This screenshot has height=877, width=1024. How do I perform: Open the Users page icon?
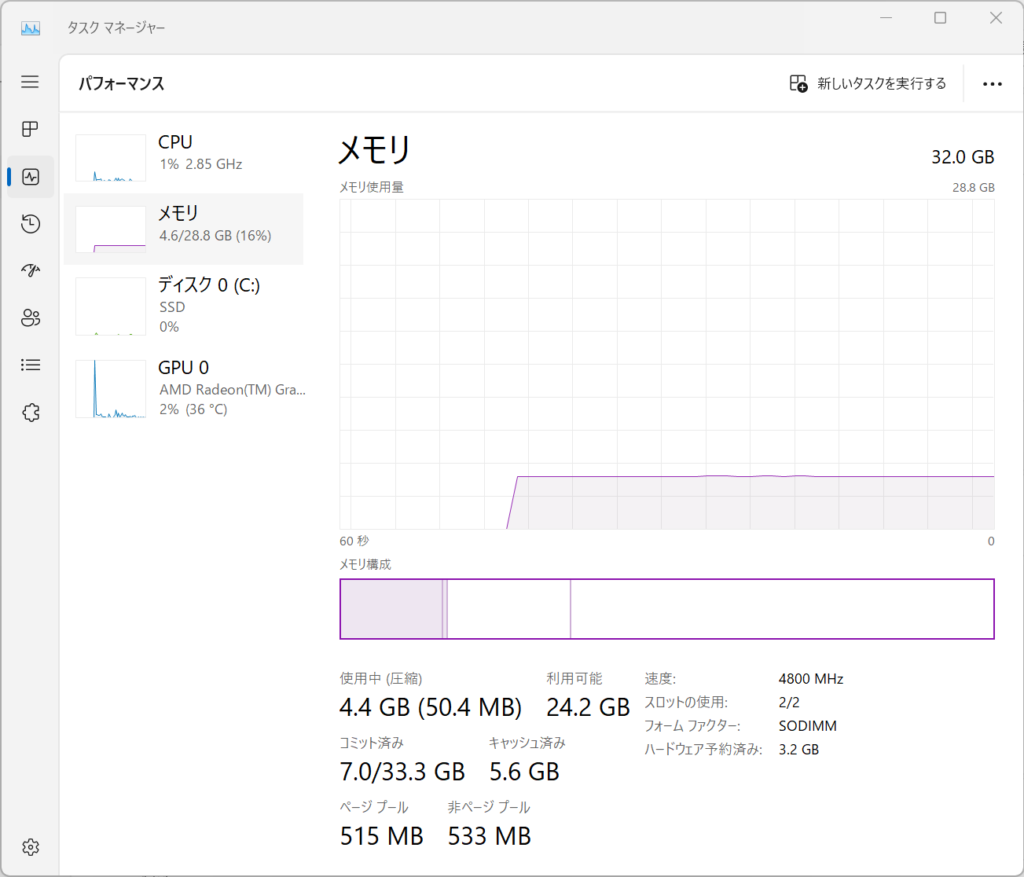[x=31, y=318]
